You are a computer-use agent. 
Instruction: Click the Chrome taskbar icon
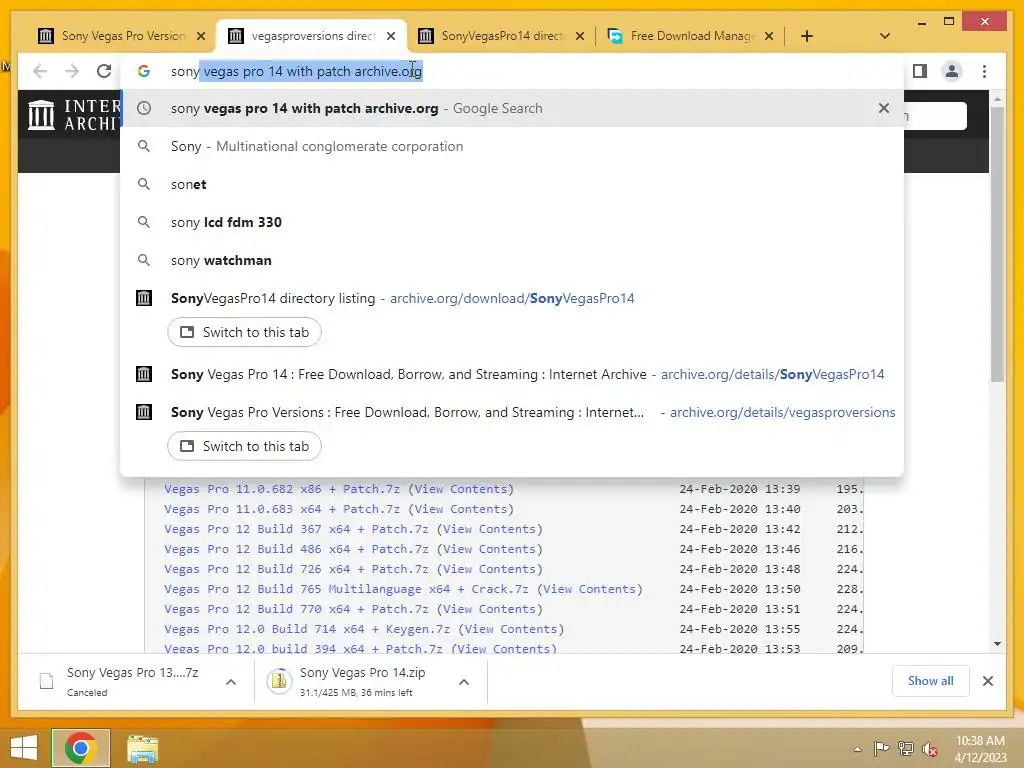click(81, 748)
